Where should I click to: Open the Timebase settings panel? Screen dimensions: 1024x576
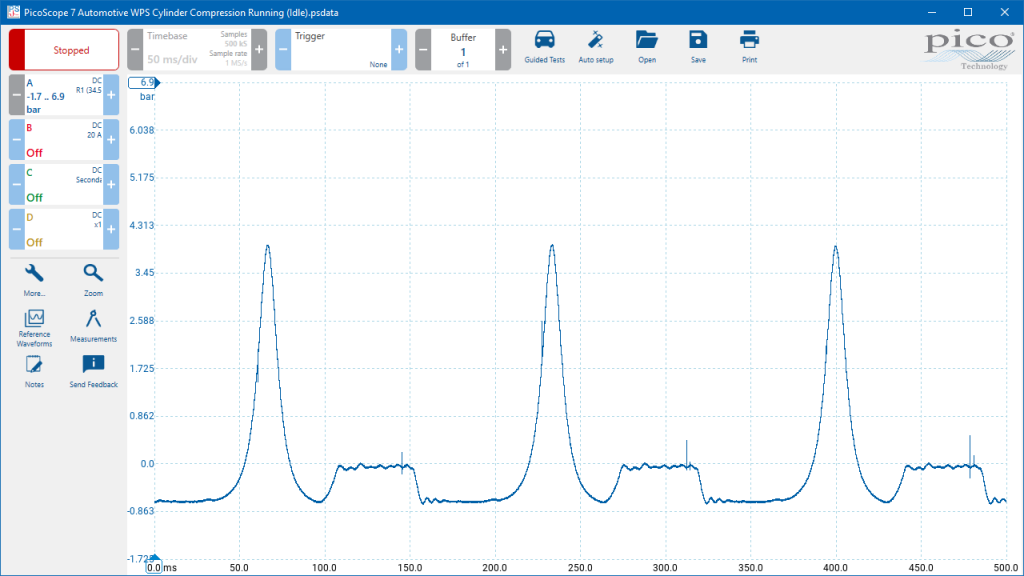197,50
